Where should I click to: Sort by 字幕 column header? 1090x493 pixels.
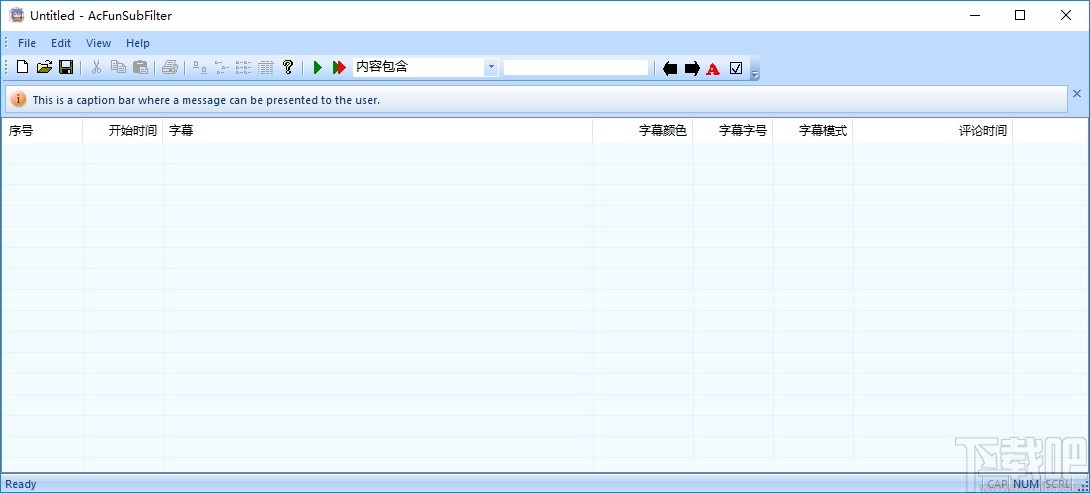click(x=378, y=131)
